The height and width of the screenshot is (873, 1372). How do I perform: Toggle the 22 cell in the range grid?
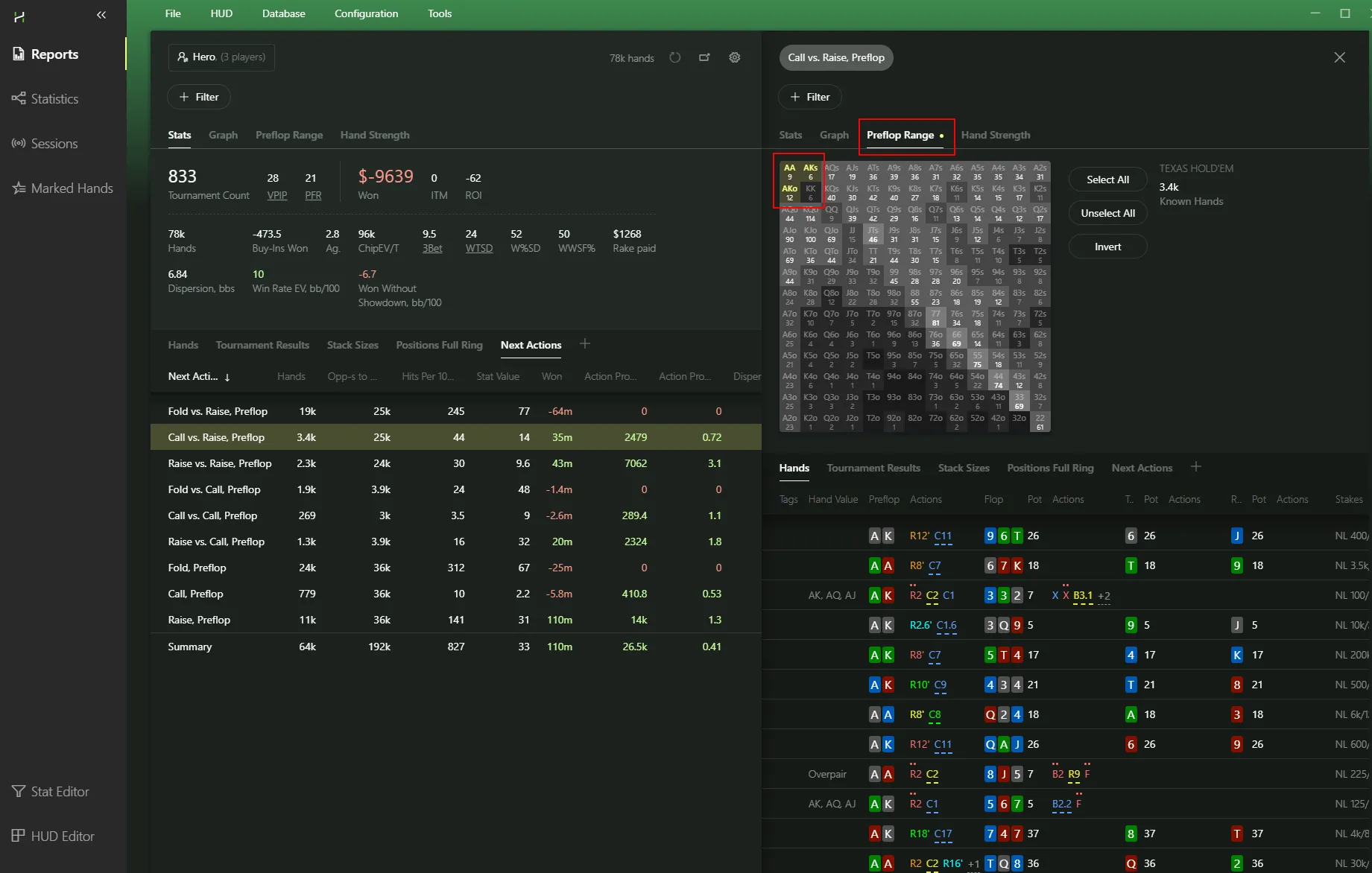(1040, 422)
